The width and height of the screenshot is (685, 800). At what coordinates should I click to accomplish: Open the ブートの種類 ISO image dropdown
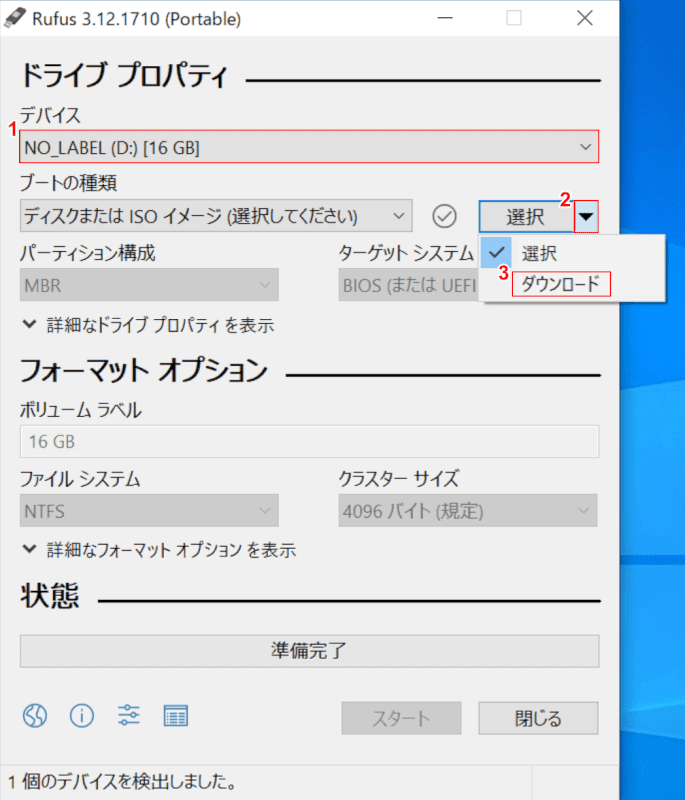216,216
